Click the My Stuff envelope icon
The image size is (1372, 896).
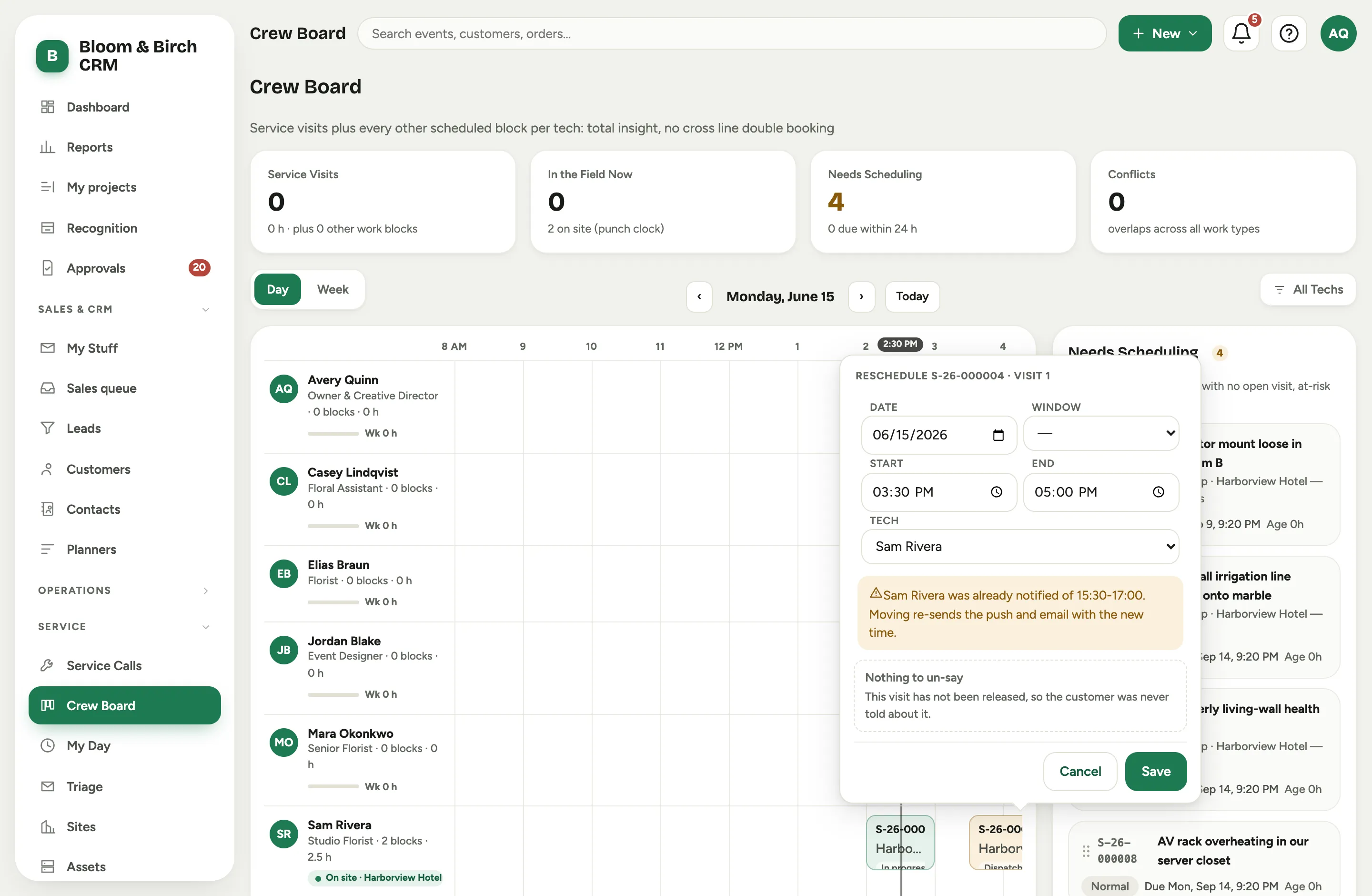(47, 347)
